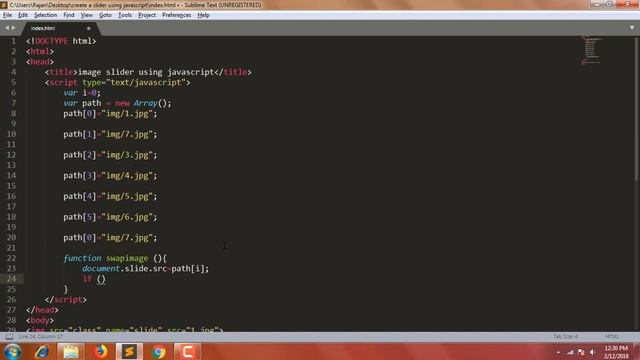Viewport: 640px width, 360px height.
Task: Click the volume speaker tray icon
Action: pyautogui.click(x=593, y=352)
